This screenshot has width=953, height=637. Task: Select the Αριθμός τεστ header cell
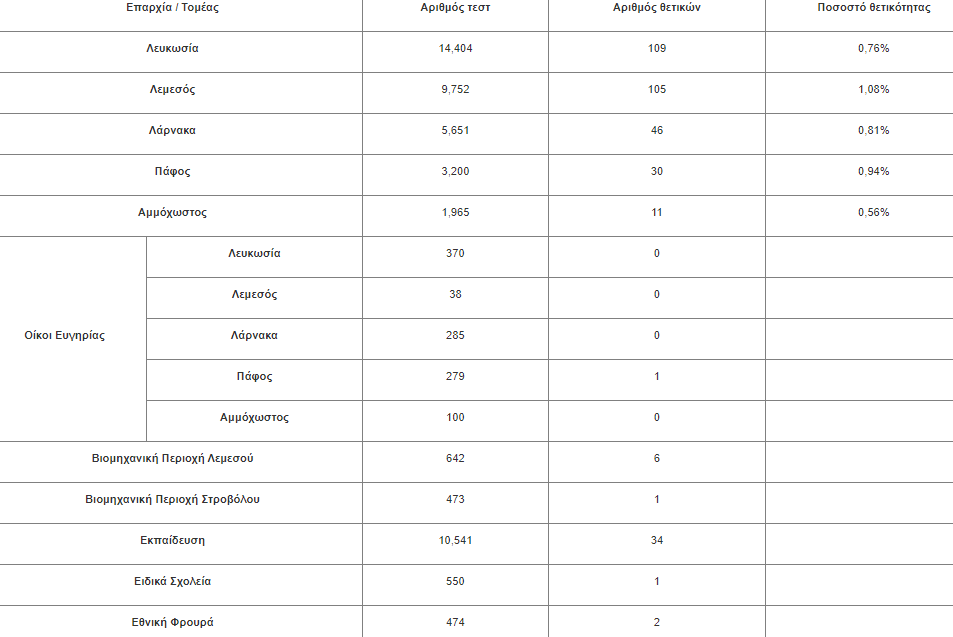click(x=455, y=8)
